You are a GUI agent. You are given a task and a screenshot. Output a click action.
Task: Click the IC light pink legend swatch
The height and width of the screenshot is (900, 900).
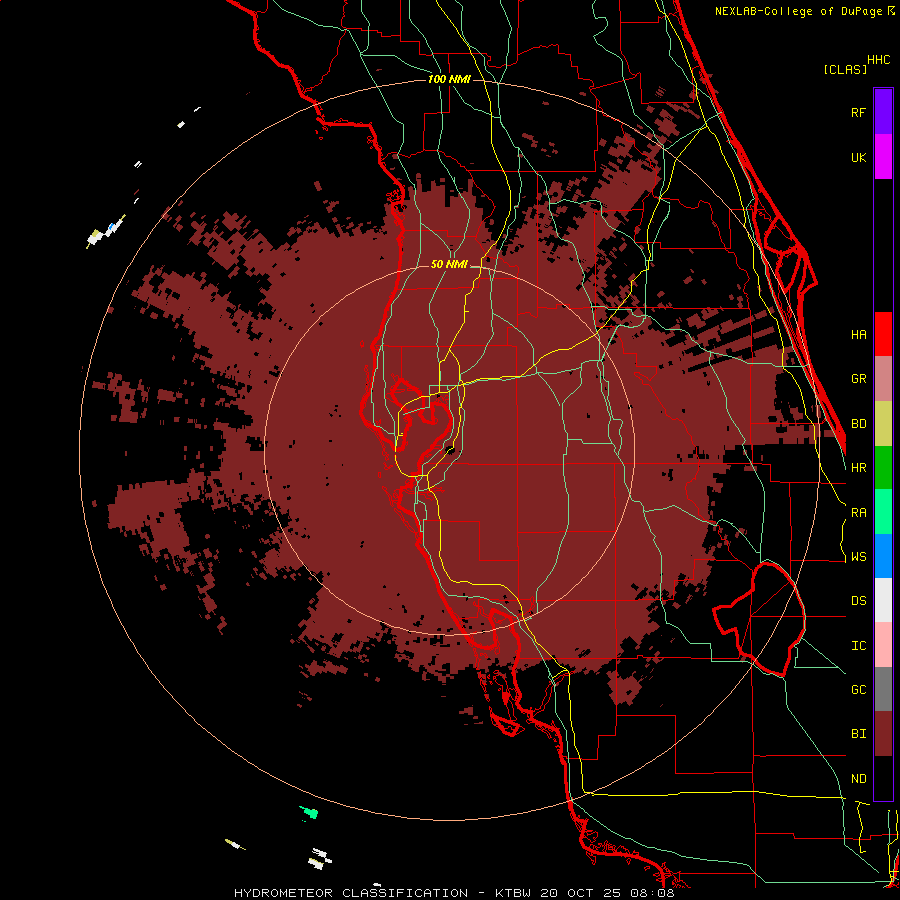pos(883,646)
